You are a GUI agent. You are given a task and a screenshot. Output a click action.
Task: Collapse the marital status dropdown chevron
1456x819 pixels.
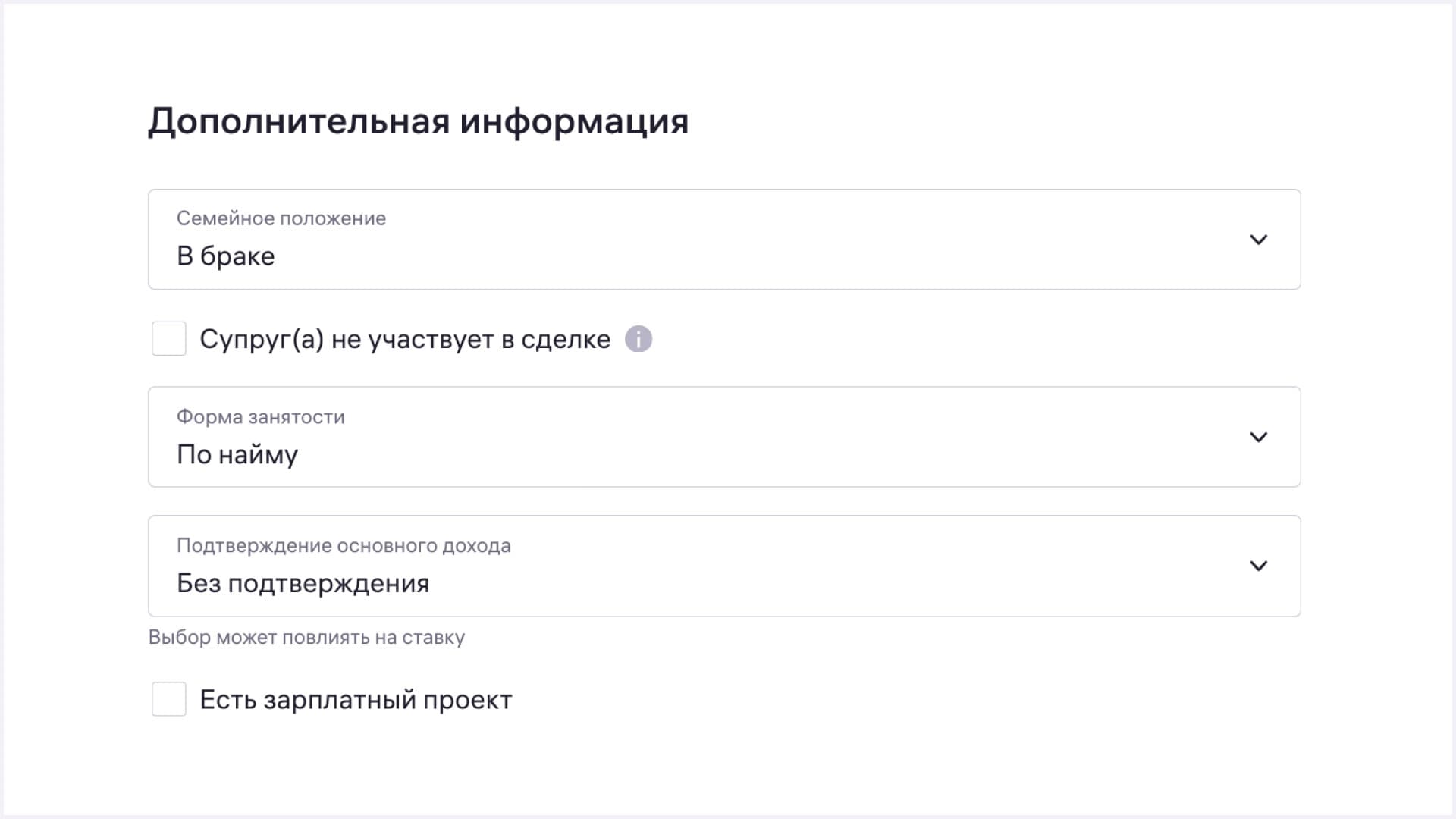coord(1259,239)
